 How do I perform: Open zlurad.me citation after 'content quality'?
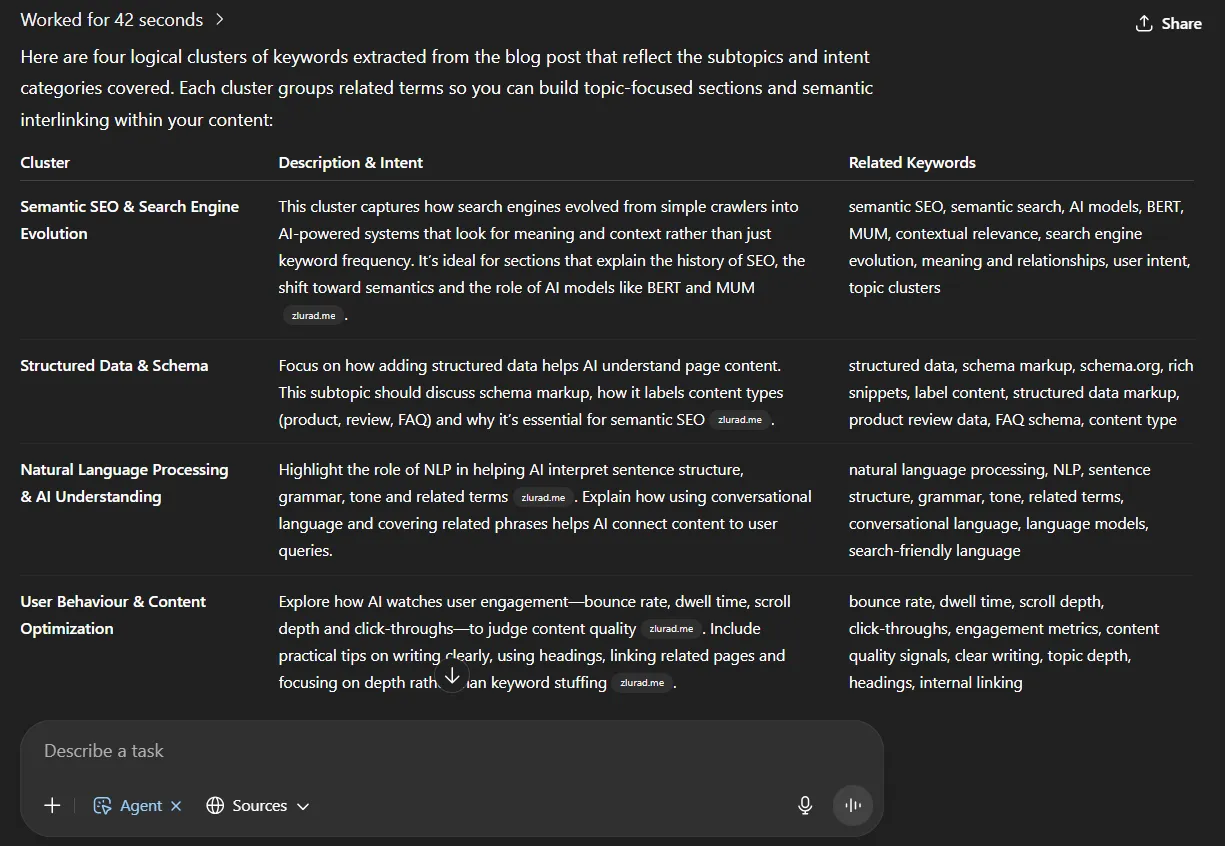click(671, 628)
